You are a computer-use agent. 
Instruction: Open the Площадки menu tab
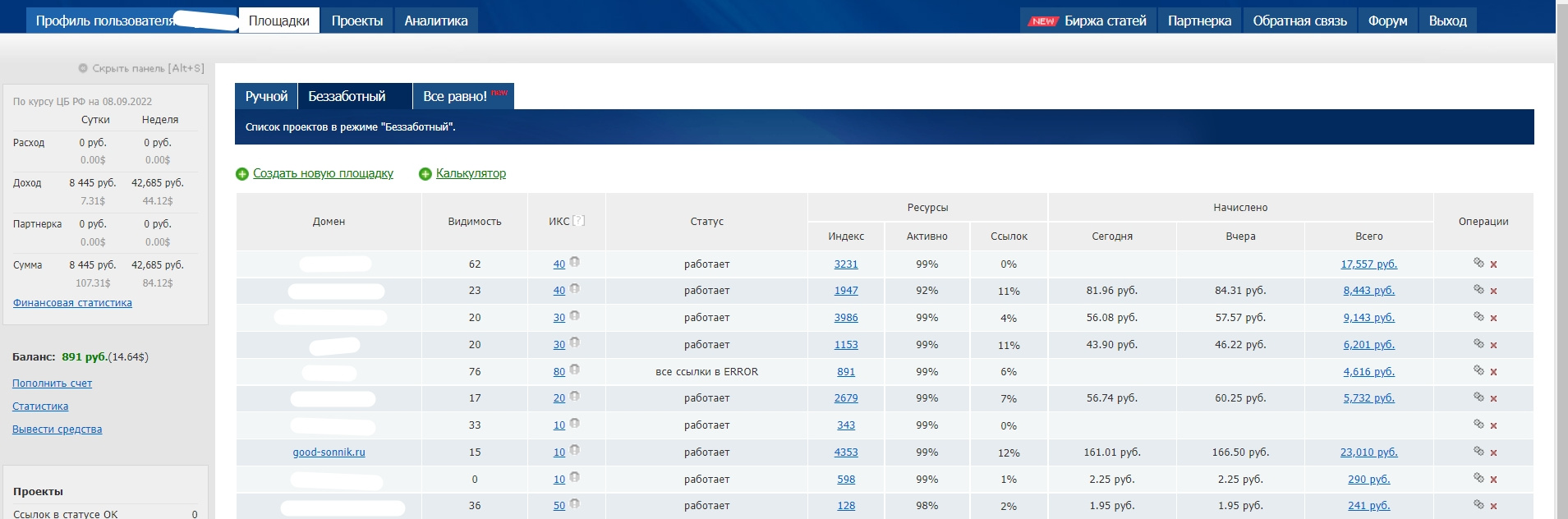(279, 21)
